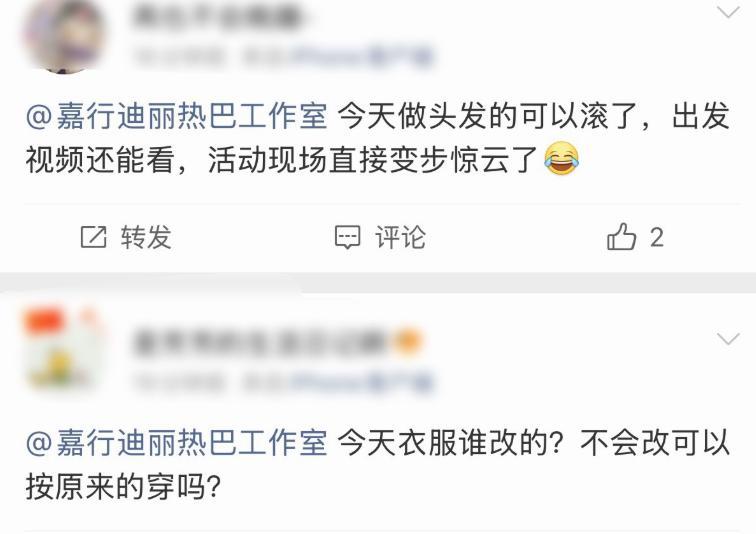Tap the orange badge beside second username
The width and height of the screenshot is (756, 534).
click(x=408, y=341)
